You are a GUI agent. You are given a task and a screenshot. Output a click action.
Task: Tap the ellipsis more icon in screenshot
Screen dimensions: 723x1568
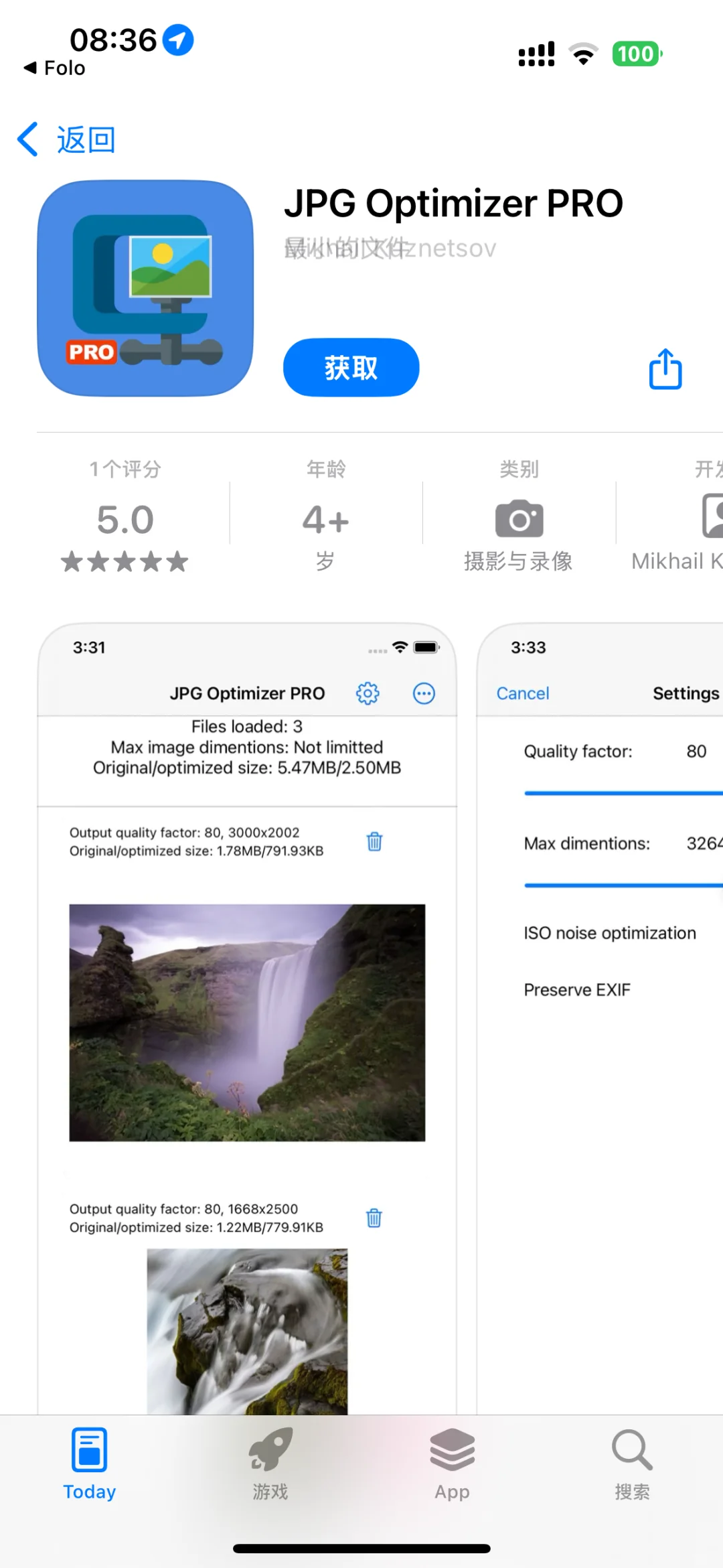tap(424, 693)
